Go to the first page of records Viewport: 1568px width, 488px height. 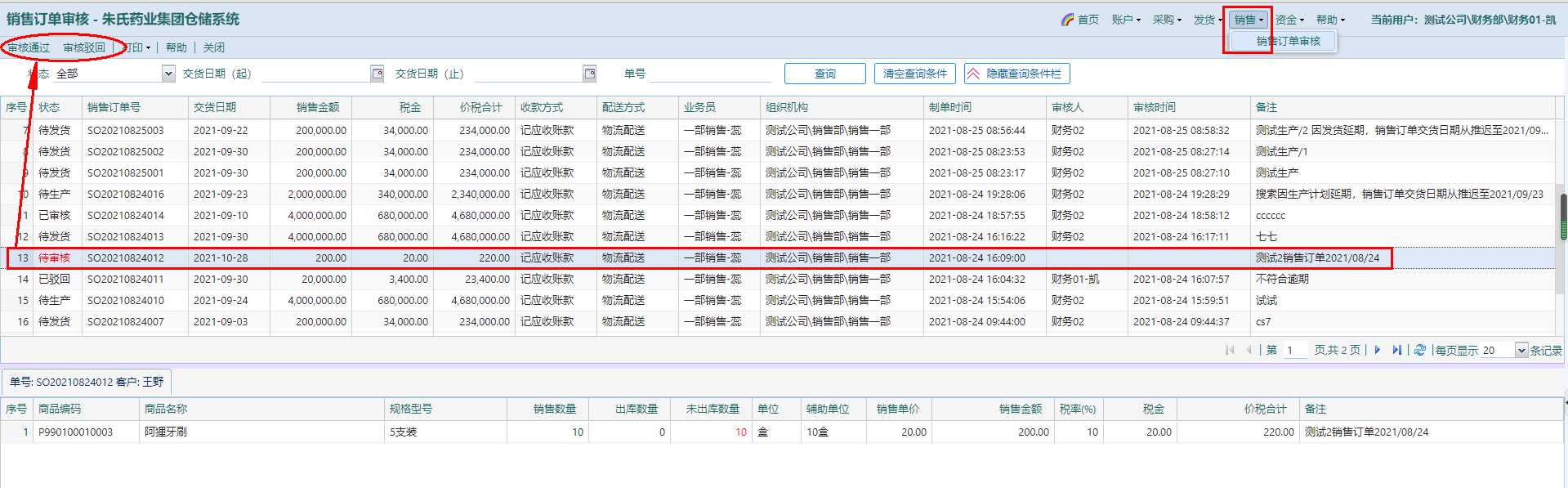(x=1230, y=350)
